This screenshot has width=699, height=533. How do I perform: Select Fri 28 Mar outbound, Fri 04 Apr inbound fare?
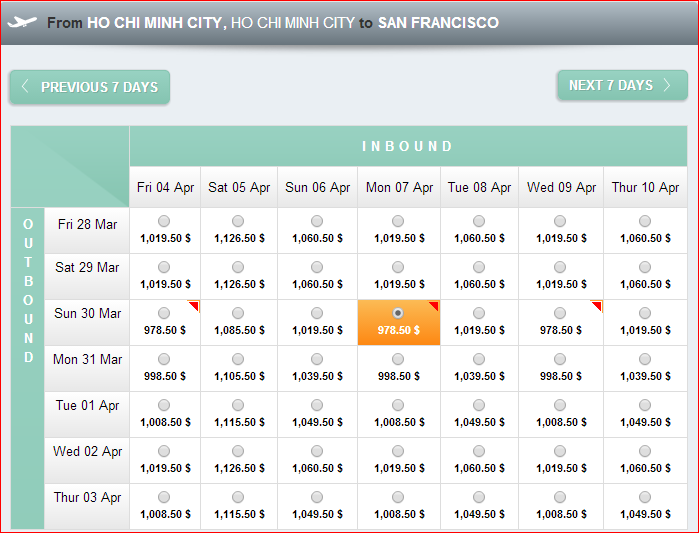coord(164,221)
